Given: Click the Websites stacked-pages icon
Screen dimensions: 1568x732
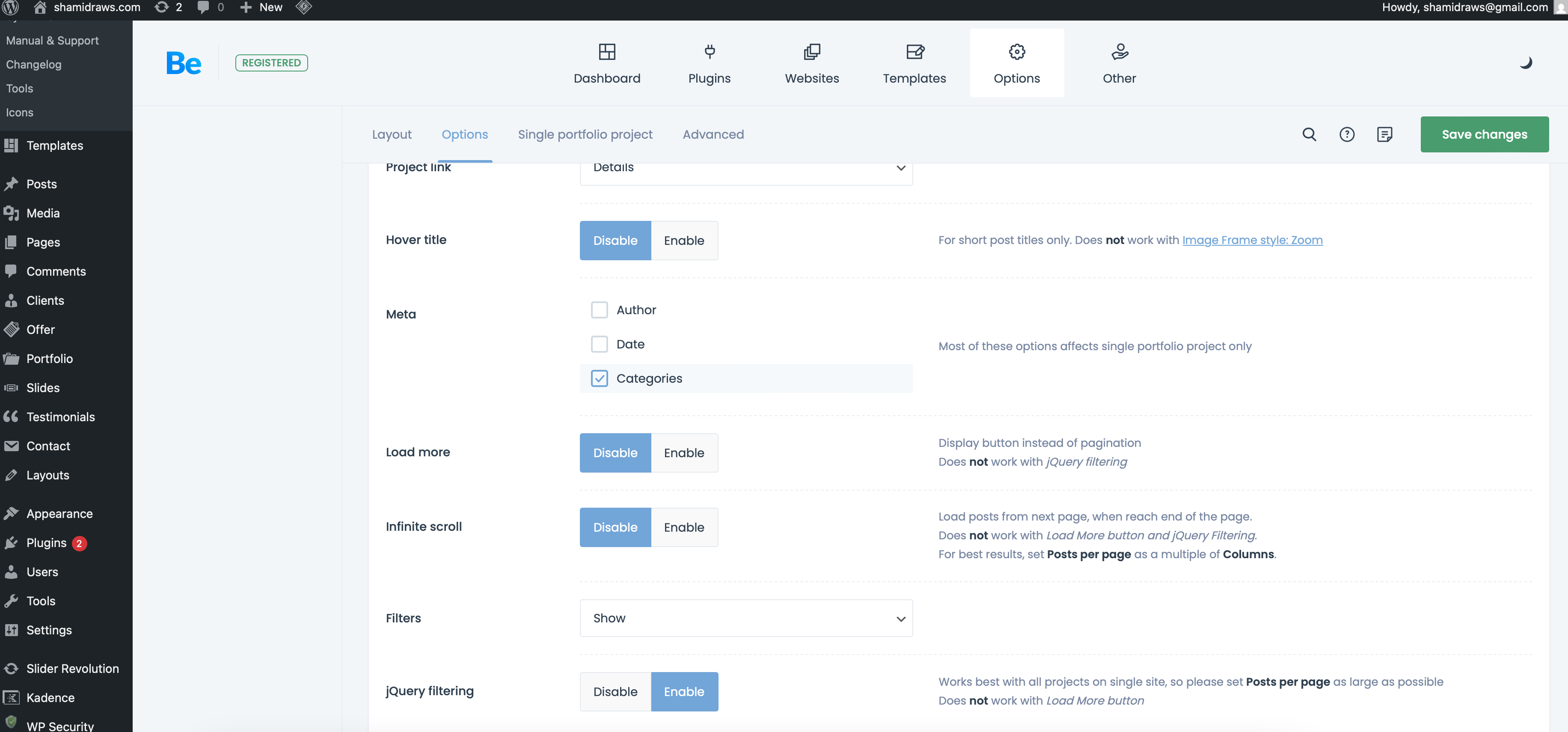Looking at the screenshot, I should tap(811, 52).
